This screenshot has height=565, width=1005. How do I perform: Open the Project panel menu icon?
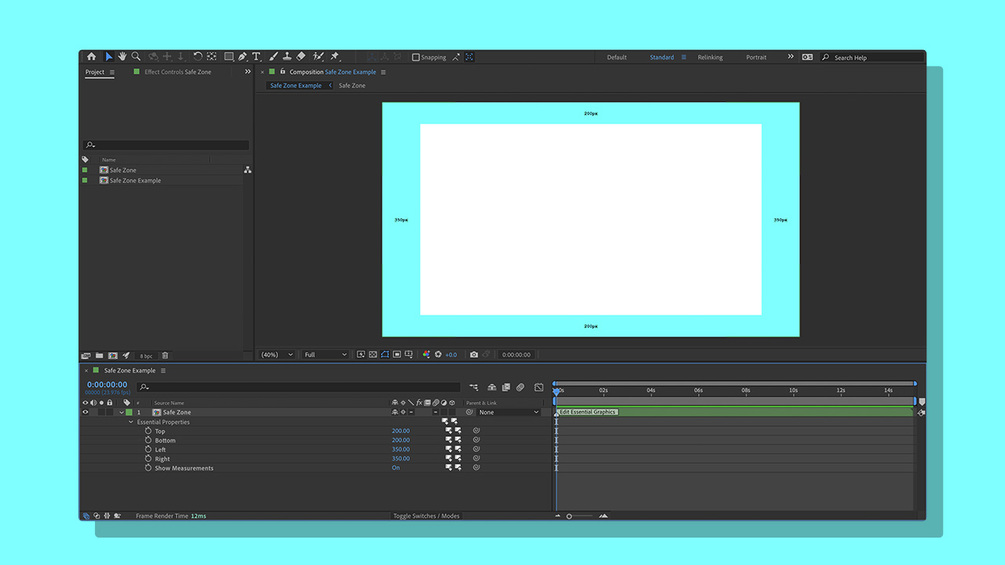tap(112, 72)
